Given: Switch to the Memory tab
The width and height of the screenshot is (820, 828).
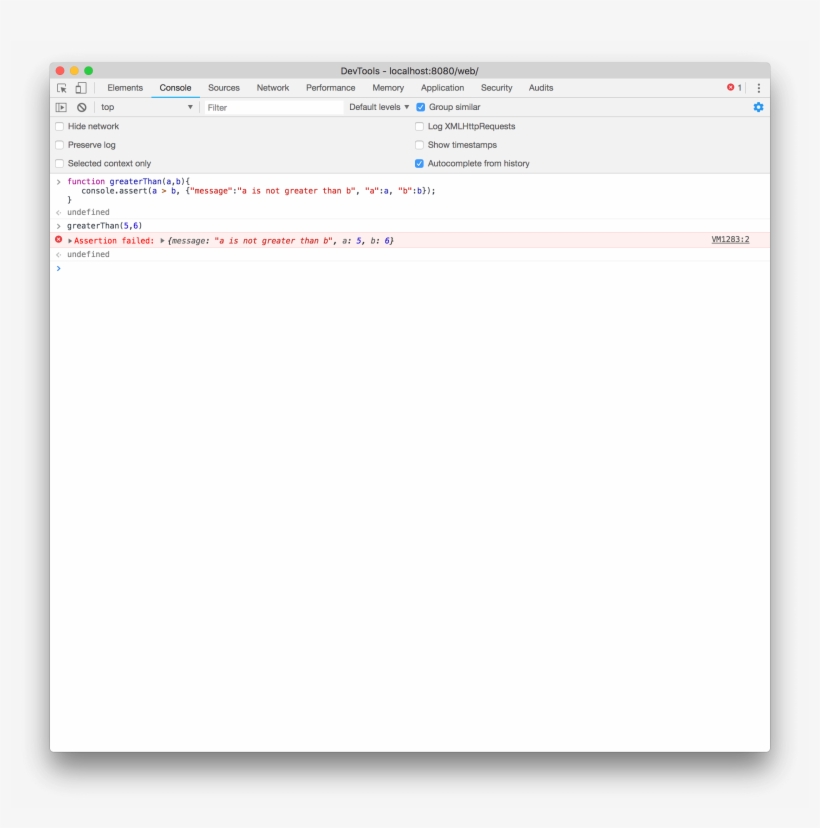Looking at the screenshot, I should pyautogui.click(x=388, y=87).
